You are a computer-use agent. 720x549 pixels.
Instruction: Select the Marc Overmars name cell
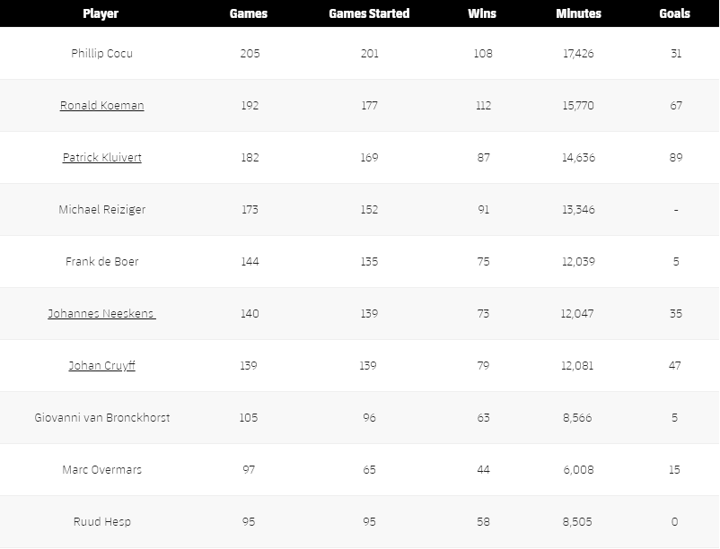(102, 470)
